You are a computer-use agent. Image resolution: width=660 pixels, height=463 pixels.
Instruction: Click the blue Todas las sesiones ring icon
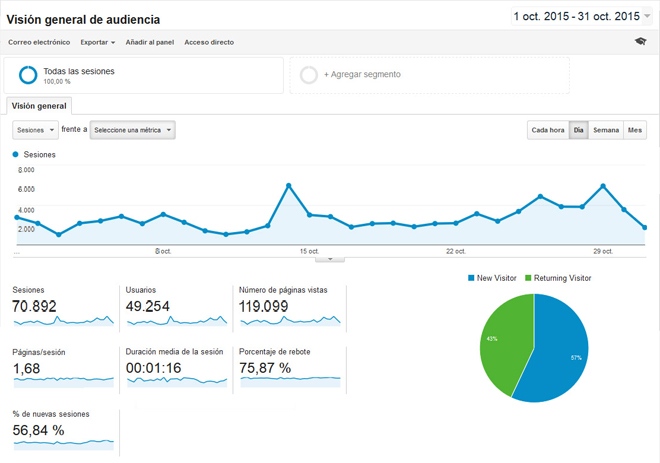(x=28, y=75)
